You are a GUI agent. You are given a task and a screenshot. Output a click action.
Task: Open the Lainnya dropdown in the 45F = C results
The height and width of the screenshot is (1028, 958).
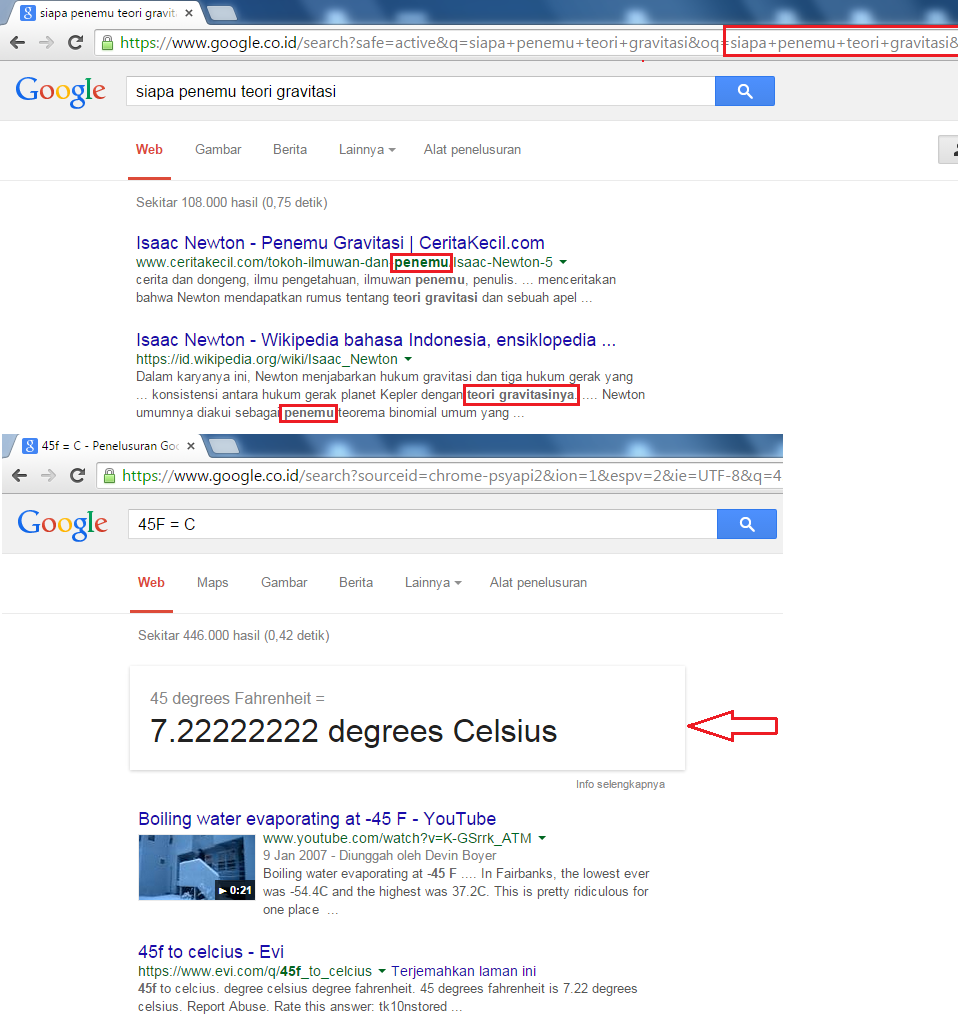click(x=433, y=582)
